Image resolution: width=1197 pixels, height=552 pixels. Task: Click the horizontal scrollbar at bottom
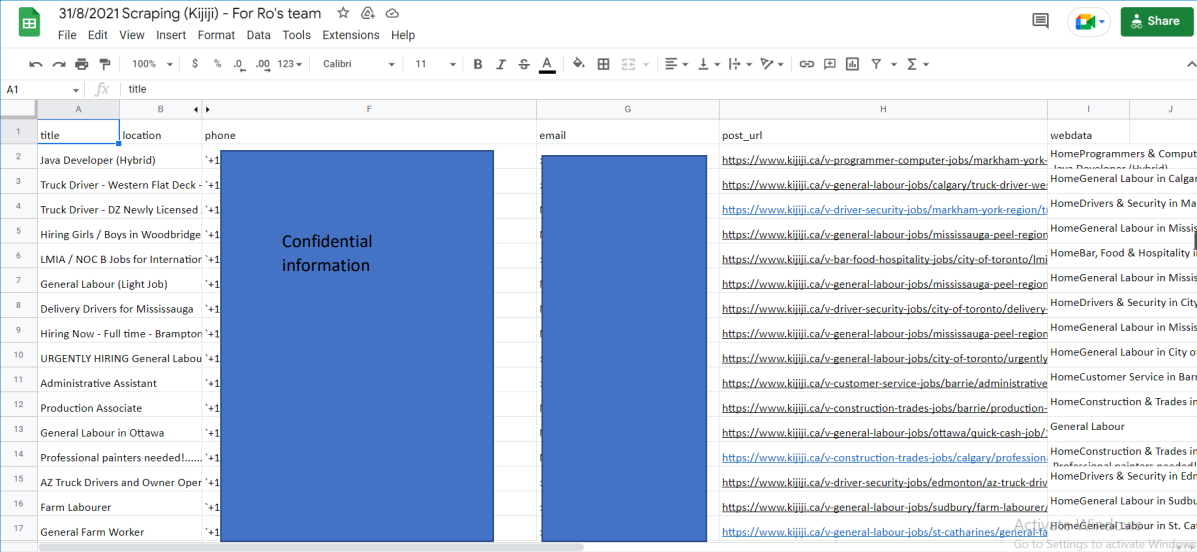click(311, 547)
